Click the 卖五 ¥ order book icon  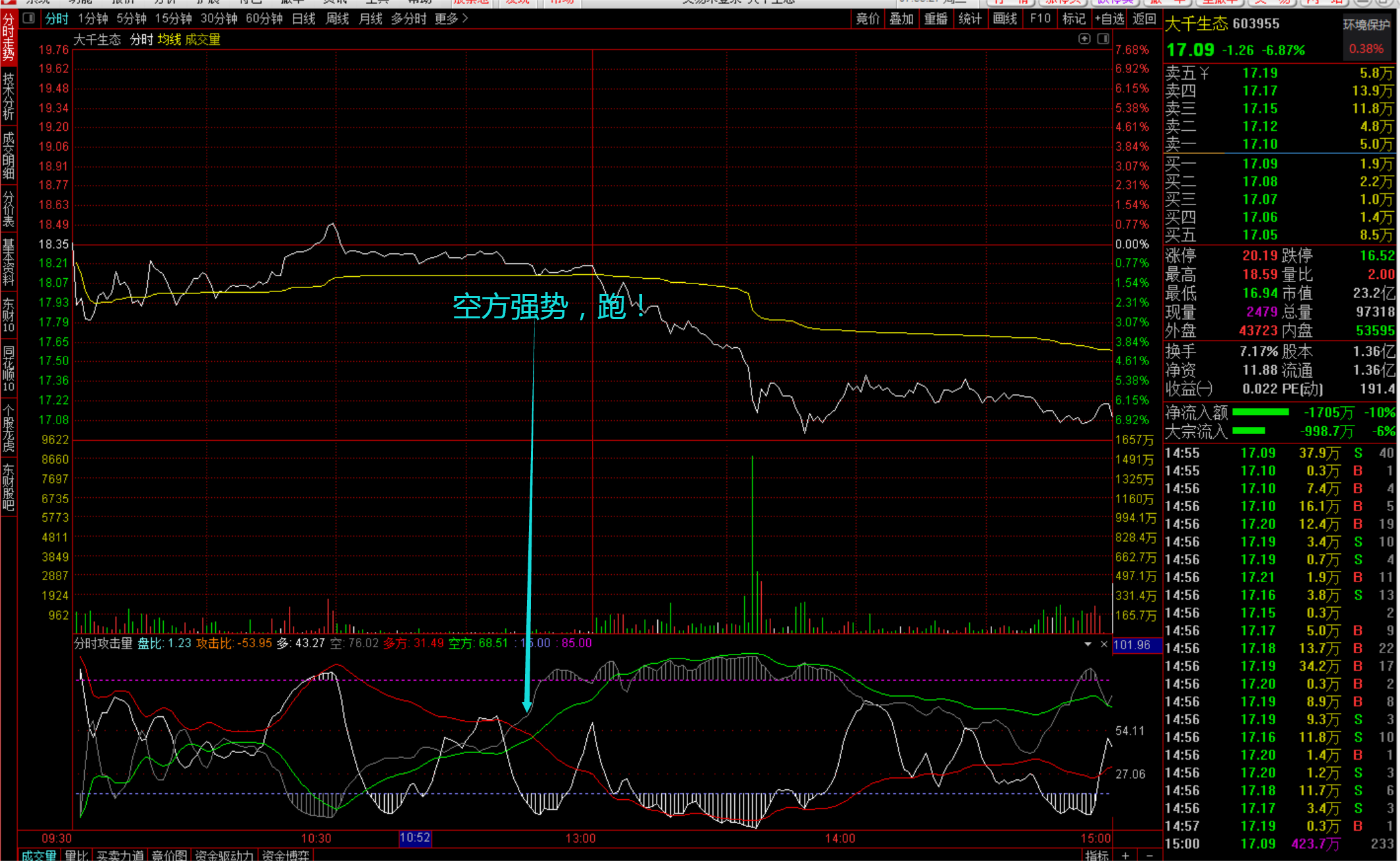coord(1204,73)
